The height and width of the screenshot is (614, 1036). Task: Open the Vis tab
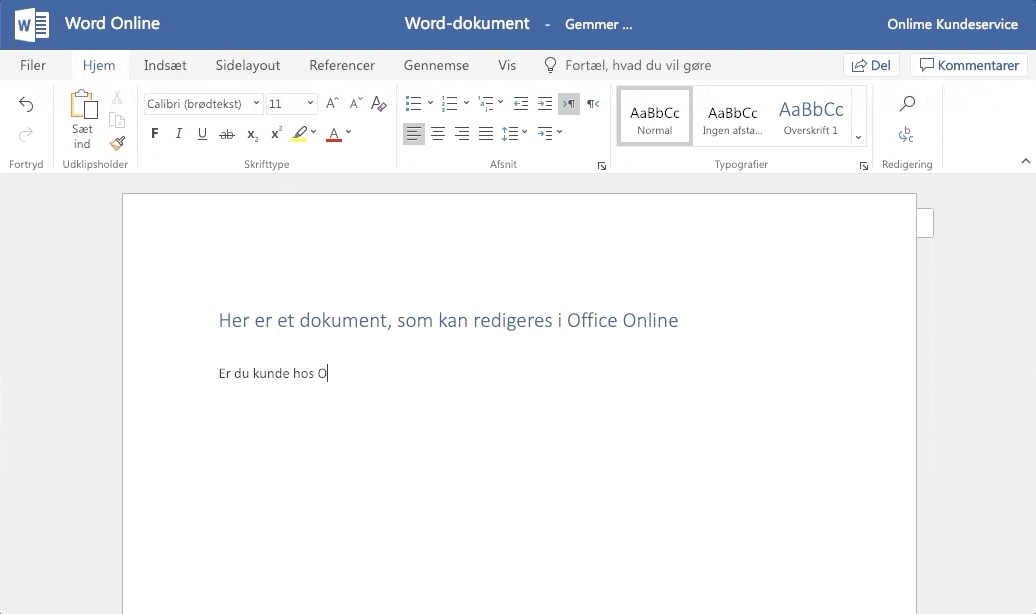click(507, 65)
